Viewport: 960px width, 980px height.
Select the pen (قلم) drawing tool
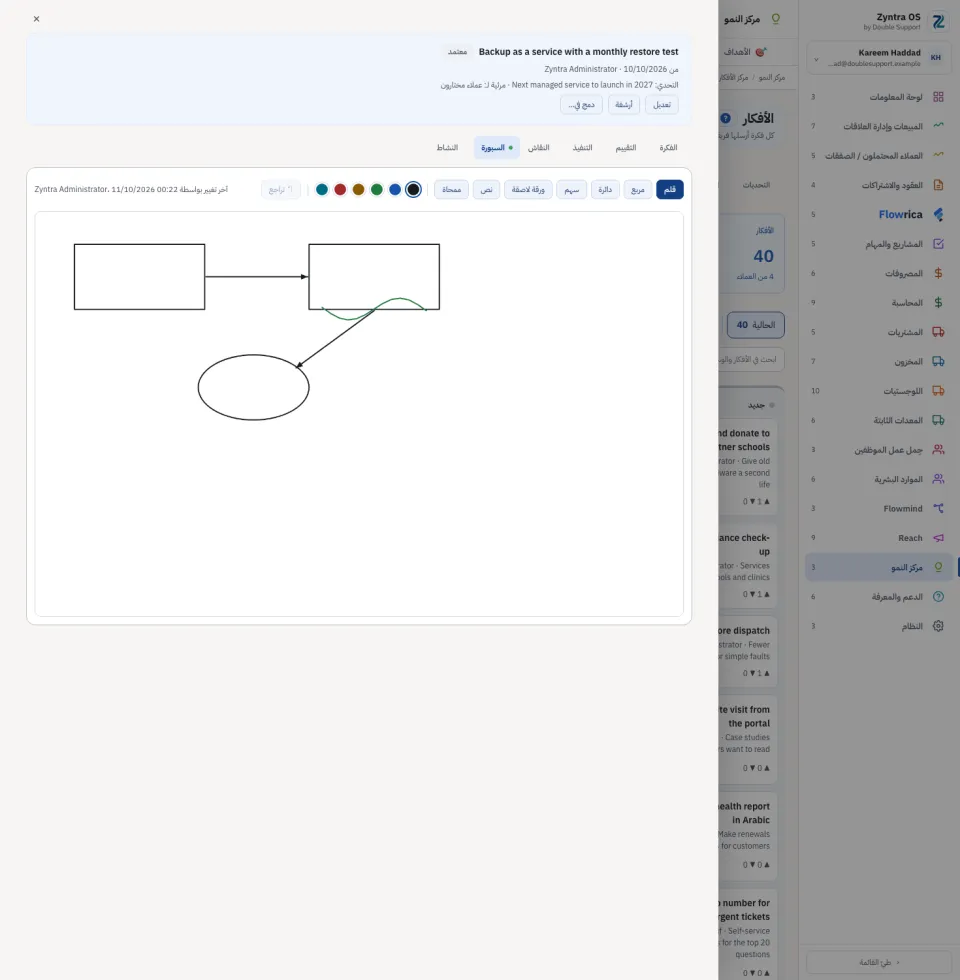[x=669, y=189]
